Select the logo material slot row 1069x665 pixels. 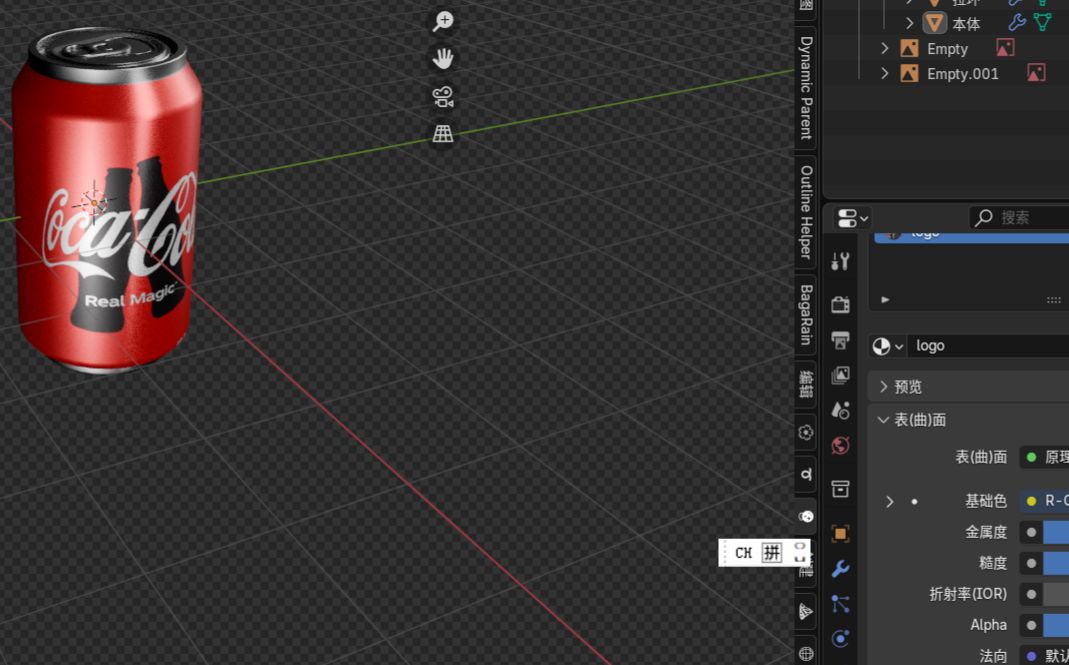tap(972, 237)
